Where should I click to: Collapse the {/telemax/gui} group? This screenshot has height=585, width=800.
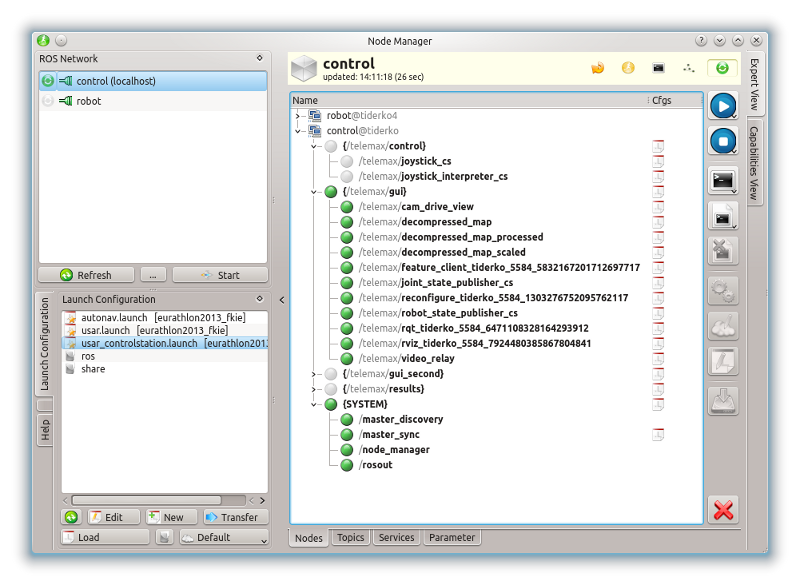314,192
